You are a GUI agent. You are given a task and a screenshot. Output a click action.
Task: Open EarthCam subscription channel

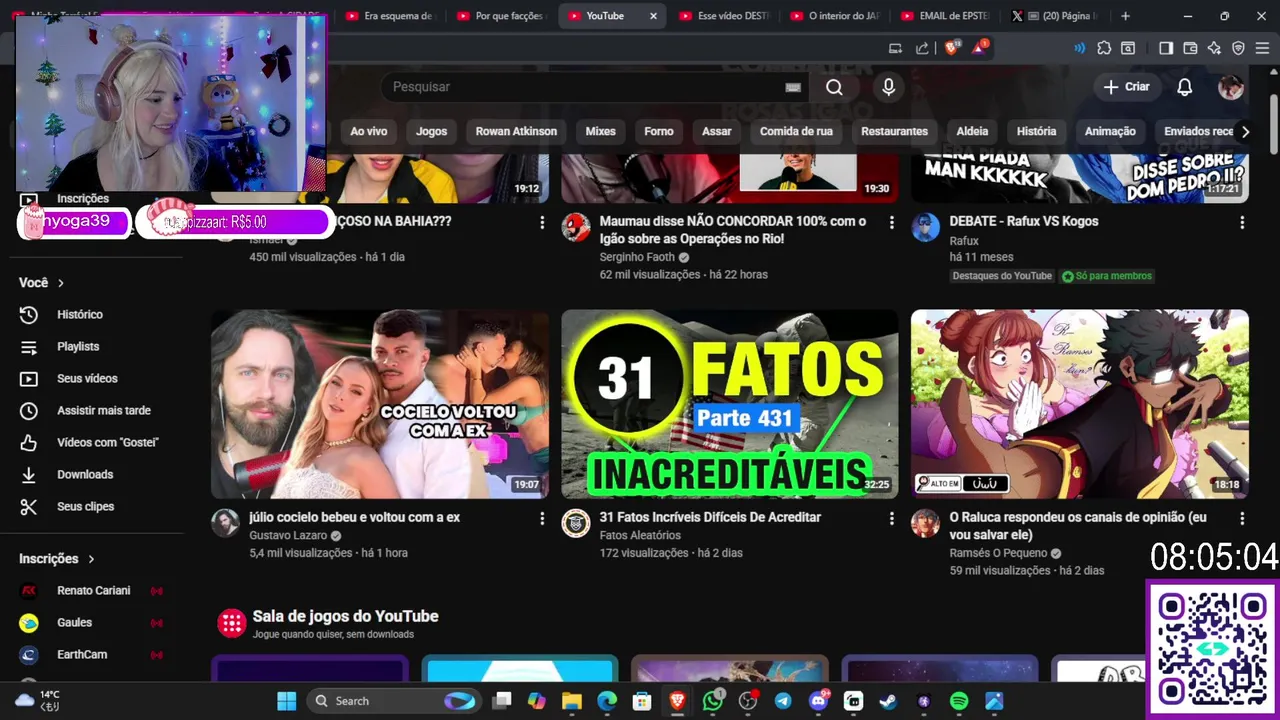click(x=82, y=655)
